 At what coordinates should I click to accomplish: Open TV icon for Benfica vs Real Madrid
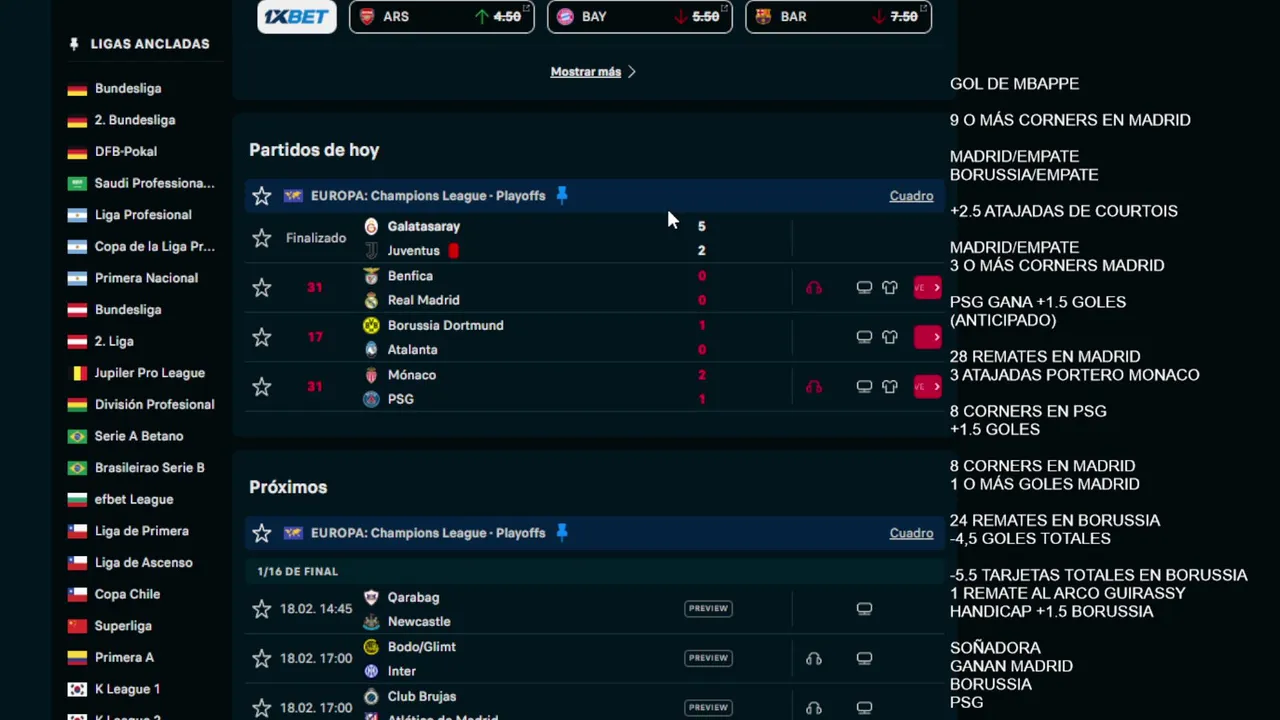tap(864, 288)
